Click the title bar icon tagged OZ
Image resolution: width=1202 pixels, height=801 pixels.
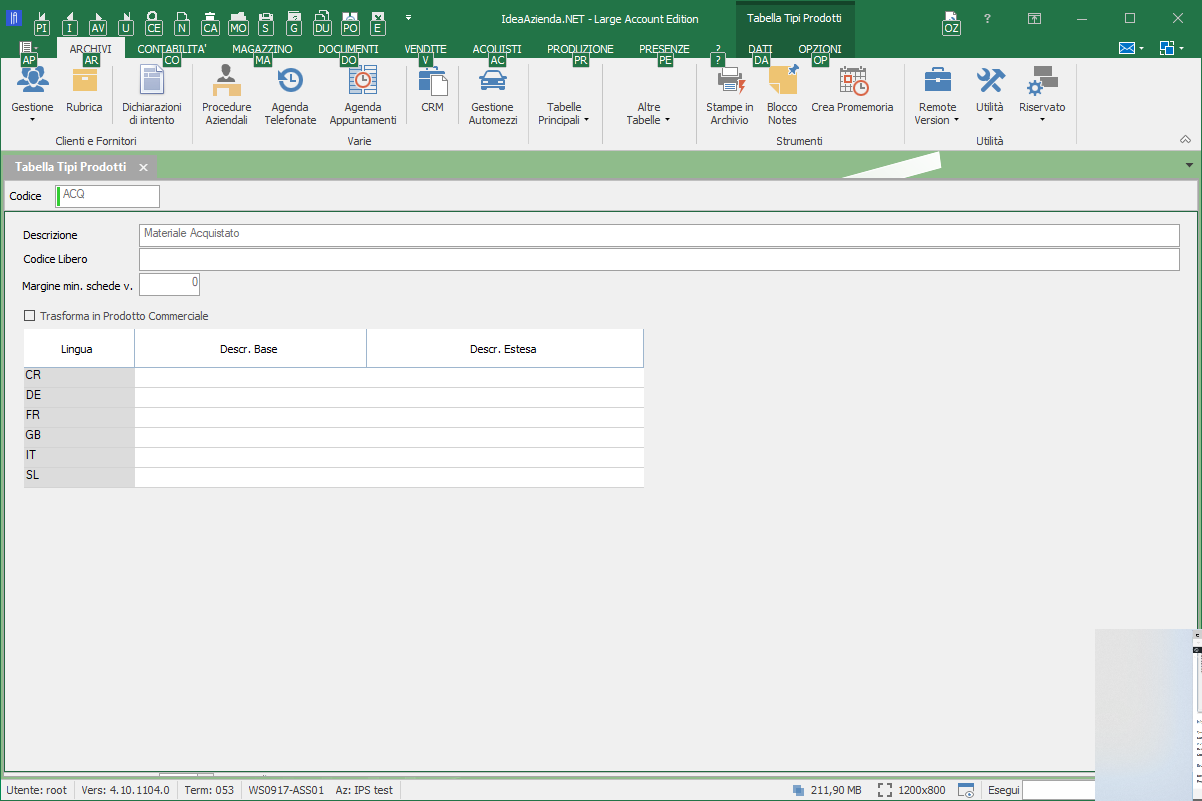click(951, 22)
